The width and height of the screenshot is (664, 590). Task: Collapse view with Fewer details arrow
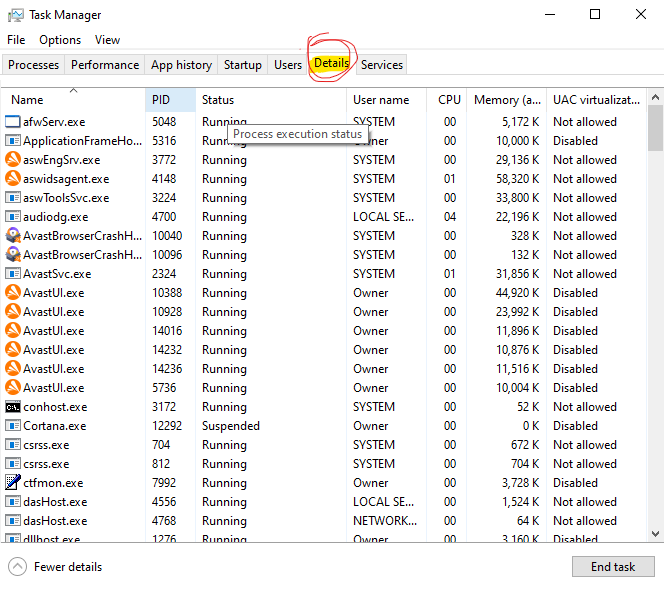pyautogui.click(x=17, y=567)
